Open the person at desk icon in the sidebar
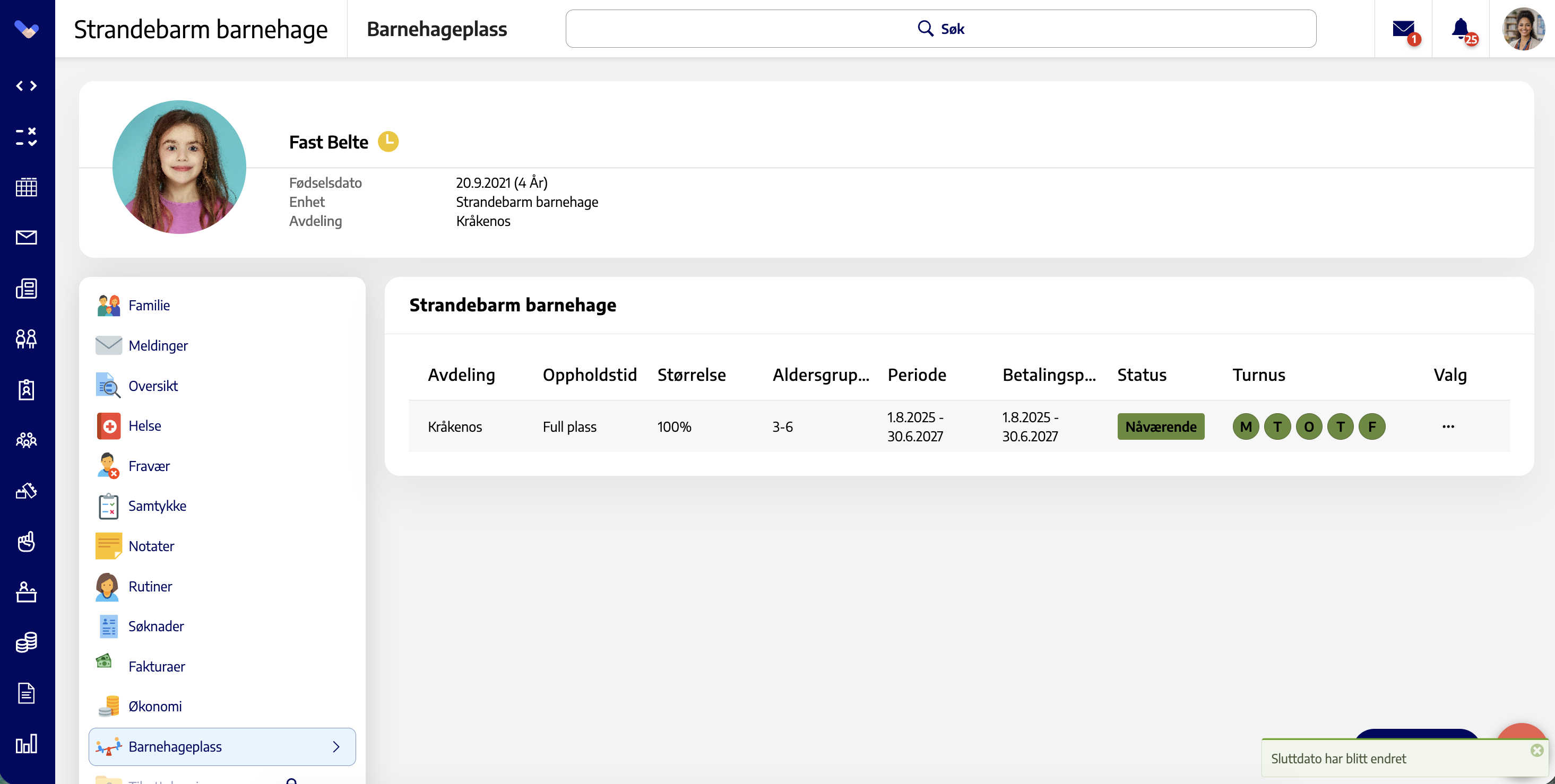Image resolution: width=1555 pixels, height=784 pixels. pos(27,592)
